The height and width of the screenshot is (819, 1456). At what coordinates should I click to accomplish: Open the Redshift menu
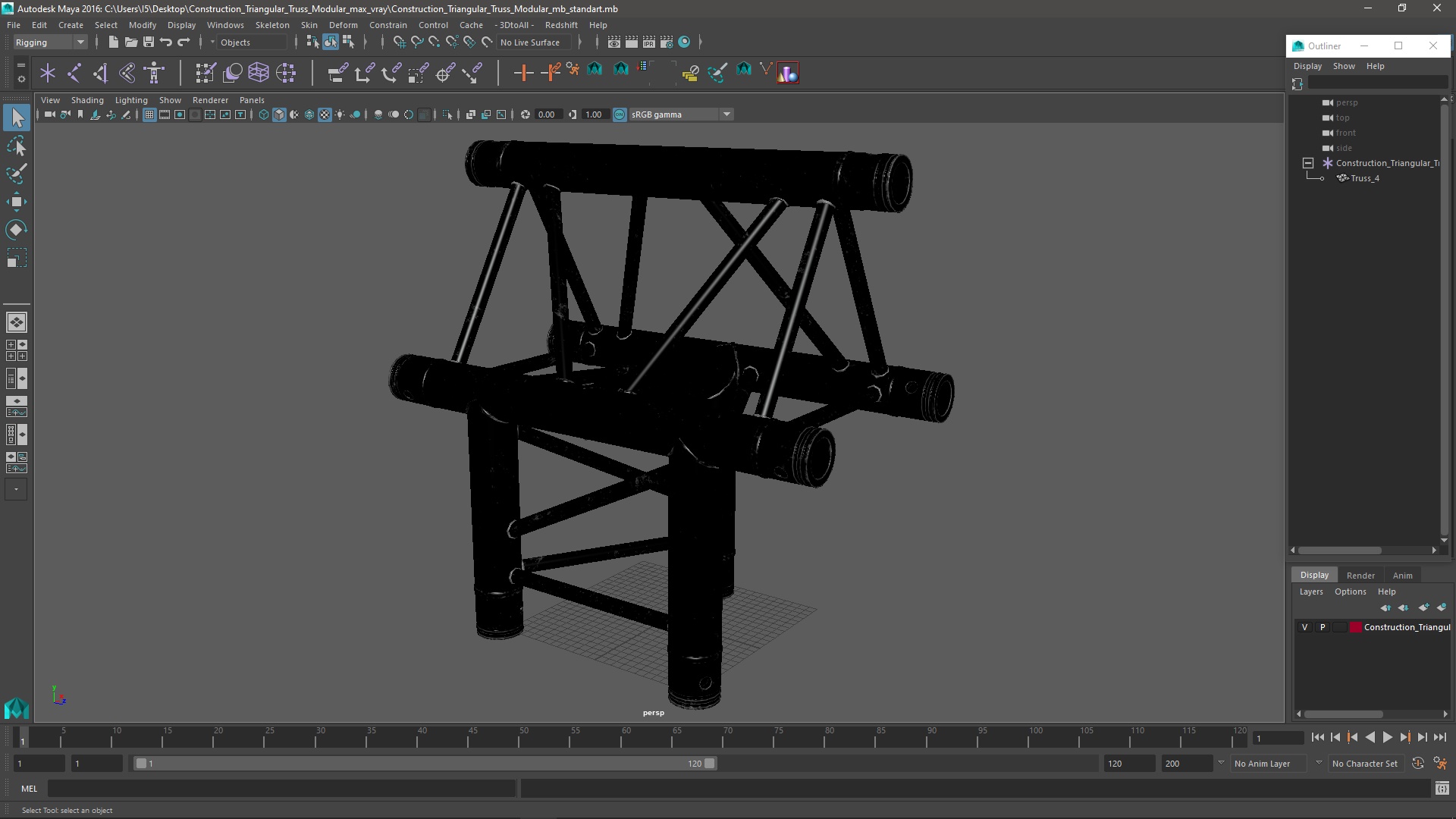tap(561, 25)
